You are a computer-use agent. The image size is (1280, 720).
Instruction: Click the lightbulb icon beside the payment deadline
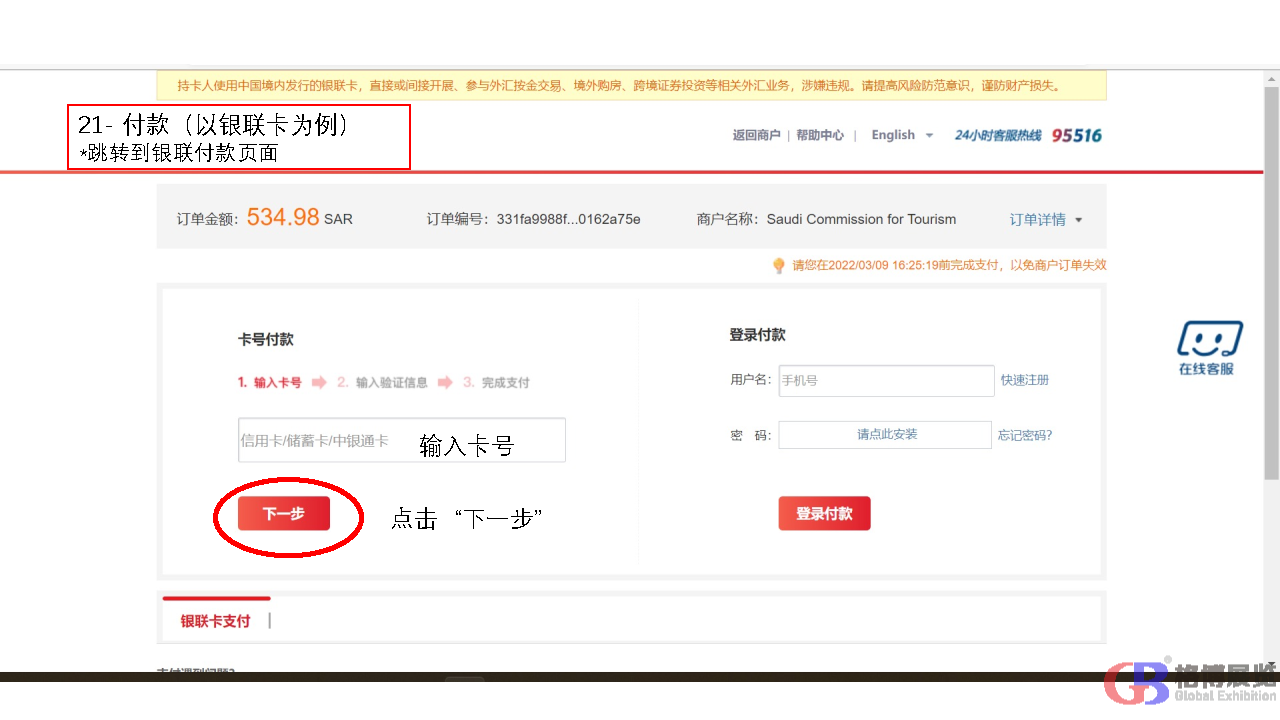pos(779,266)
